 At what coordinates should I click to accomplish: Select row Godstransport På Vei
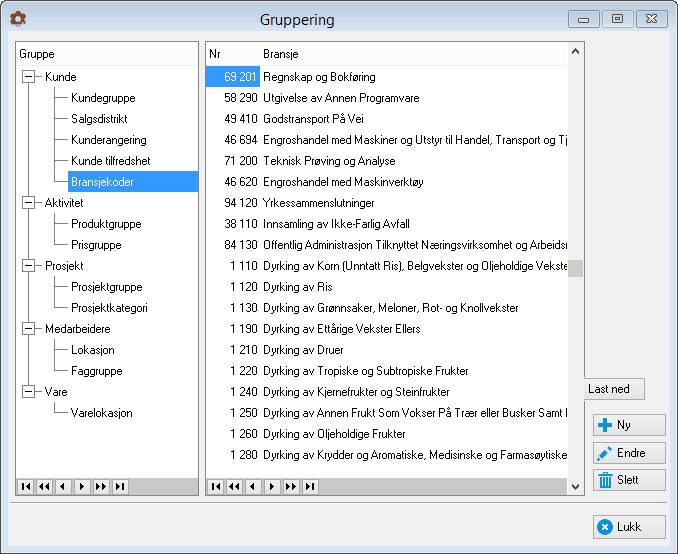tap(387, 118)
